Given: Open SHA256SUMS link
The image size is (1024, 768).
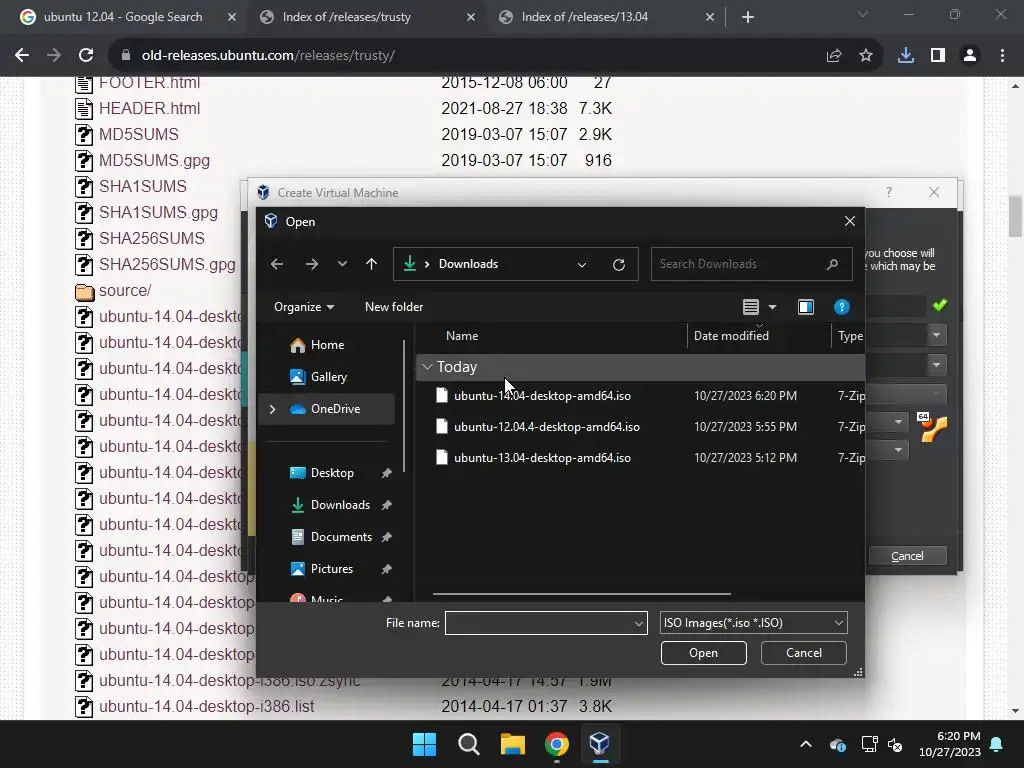Looking at the screenshot, I should tap(152, 238).
